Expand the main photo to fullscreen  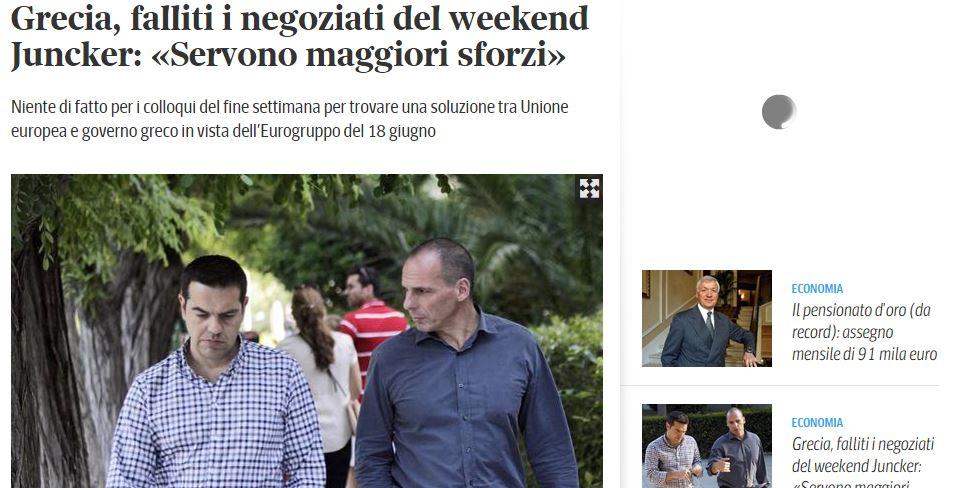pos(589,189)
